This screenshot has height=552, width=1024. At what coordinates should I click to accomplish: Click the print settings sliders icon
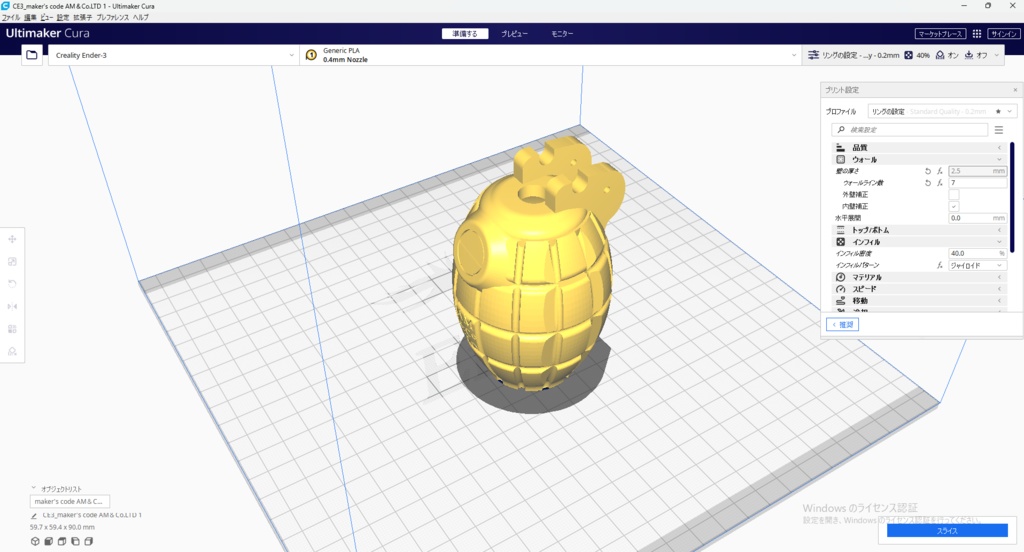pyautogui.click(x=813, y=55)
